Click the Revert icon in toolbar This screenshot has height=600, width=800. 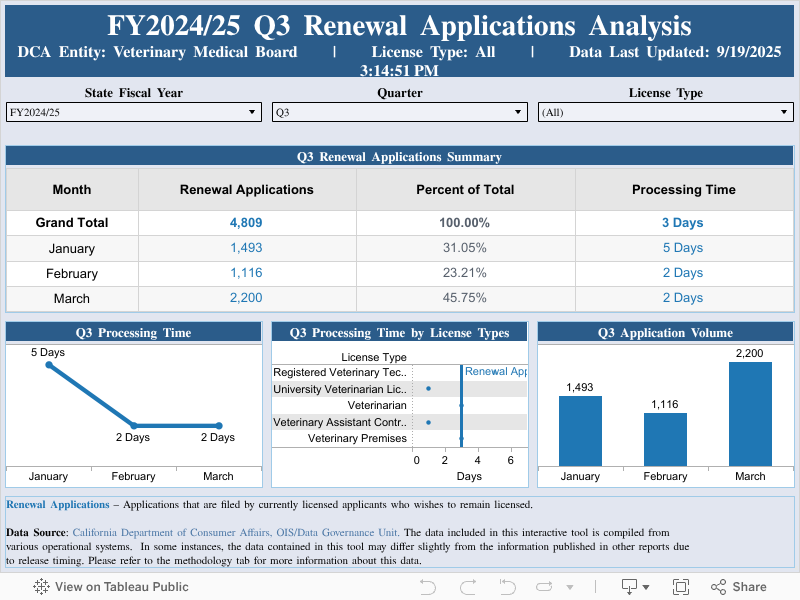point(507,587)
